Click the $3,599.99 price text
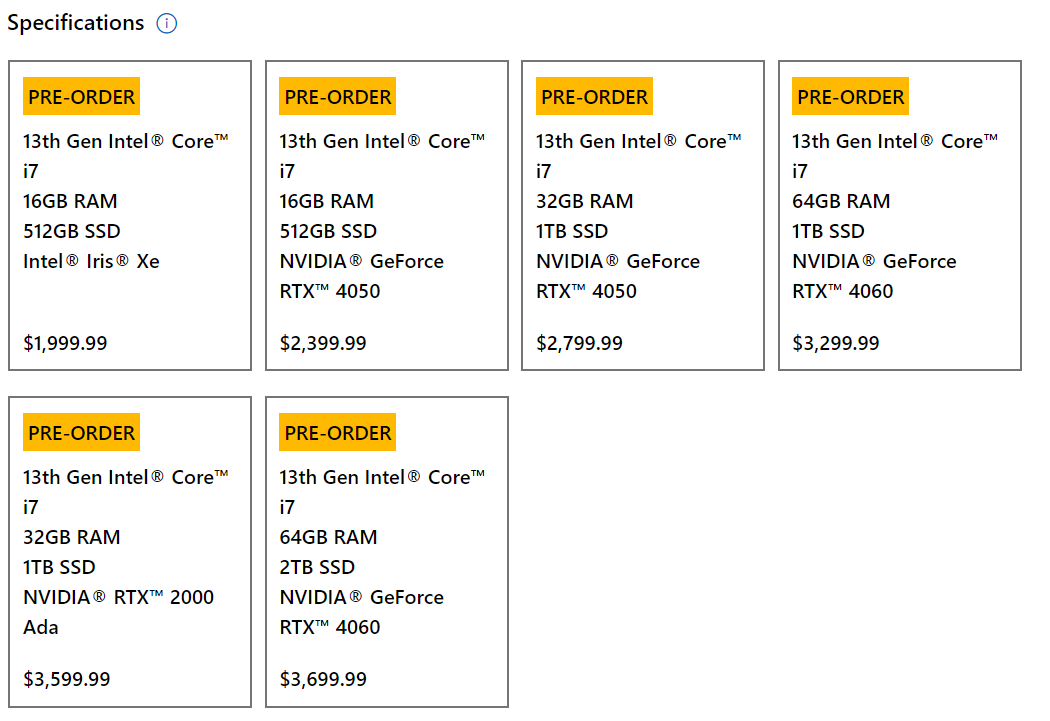 66,679
